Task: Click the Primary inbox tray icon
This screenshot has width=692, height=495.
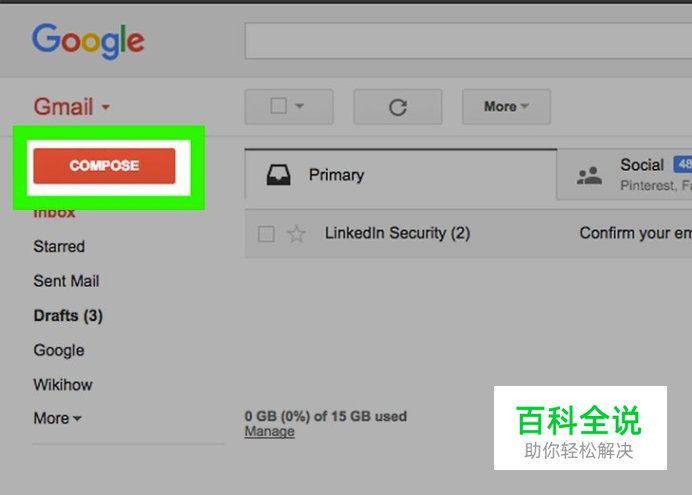Action: point(278,175)
